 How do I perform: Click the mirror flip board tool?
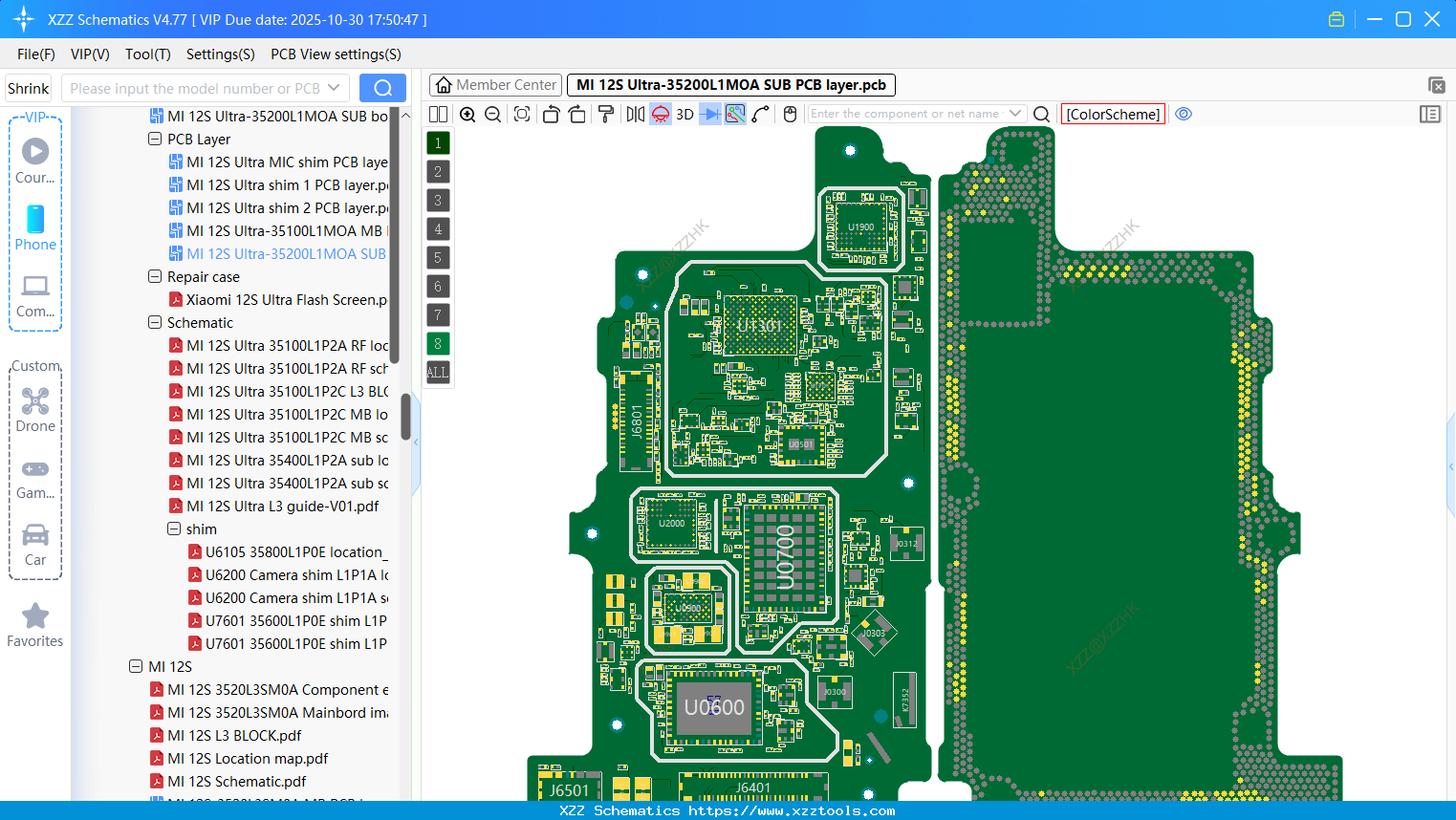(x=634, y=114)
